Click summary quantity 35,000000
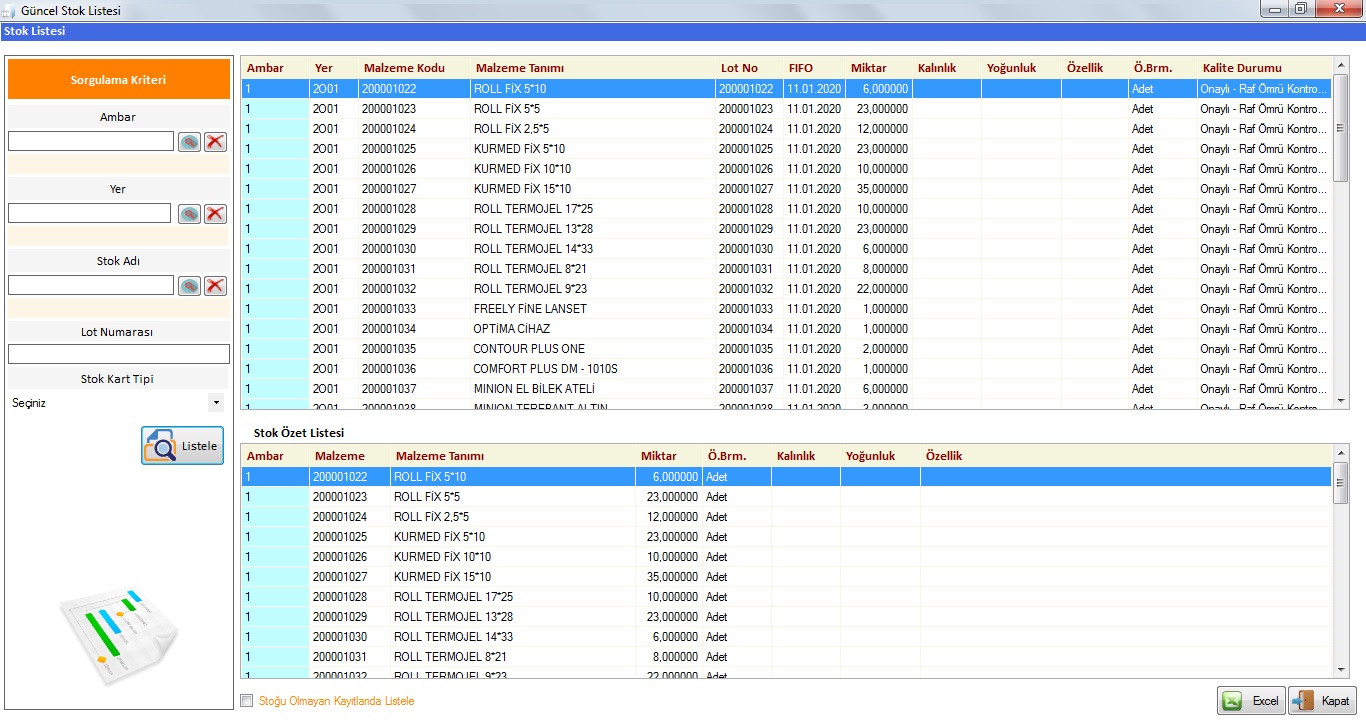 (x=670, y=577)
